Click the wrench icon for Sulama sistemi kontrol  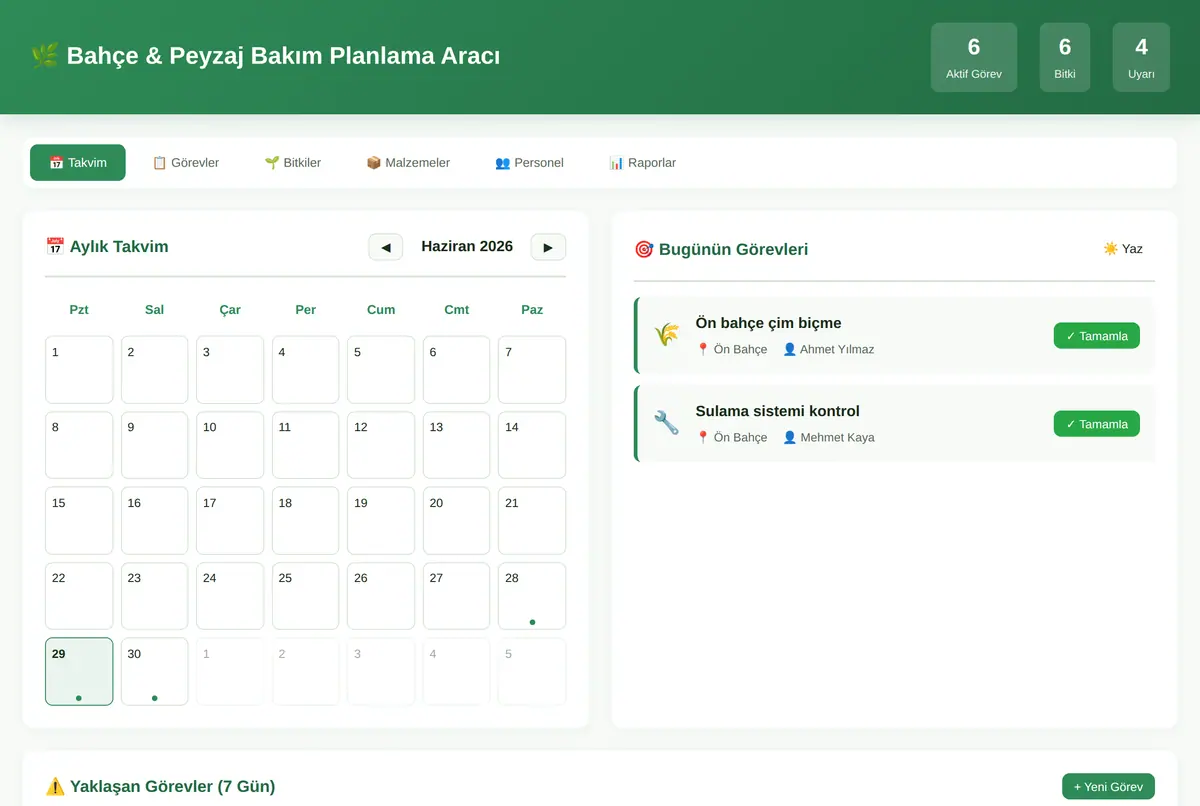tap(666, 423)
